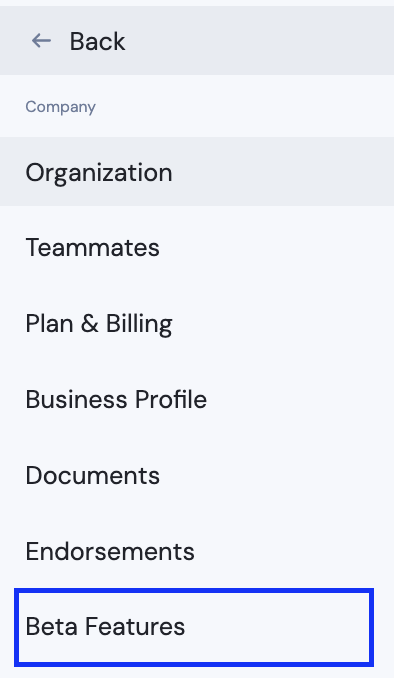Navigate to Business Profile
Screen dimensions: 394x678
click(197, 399)
